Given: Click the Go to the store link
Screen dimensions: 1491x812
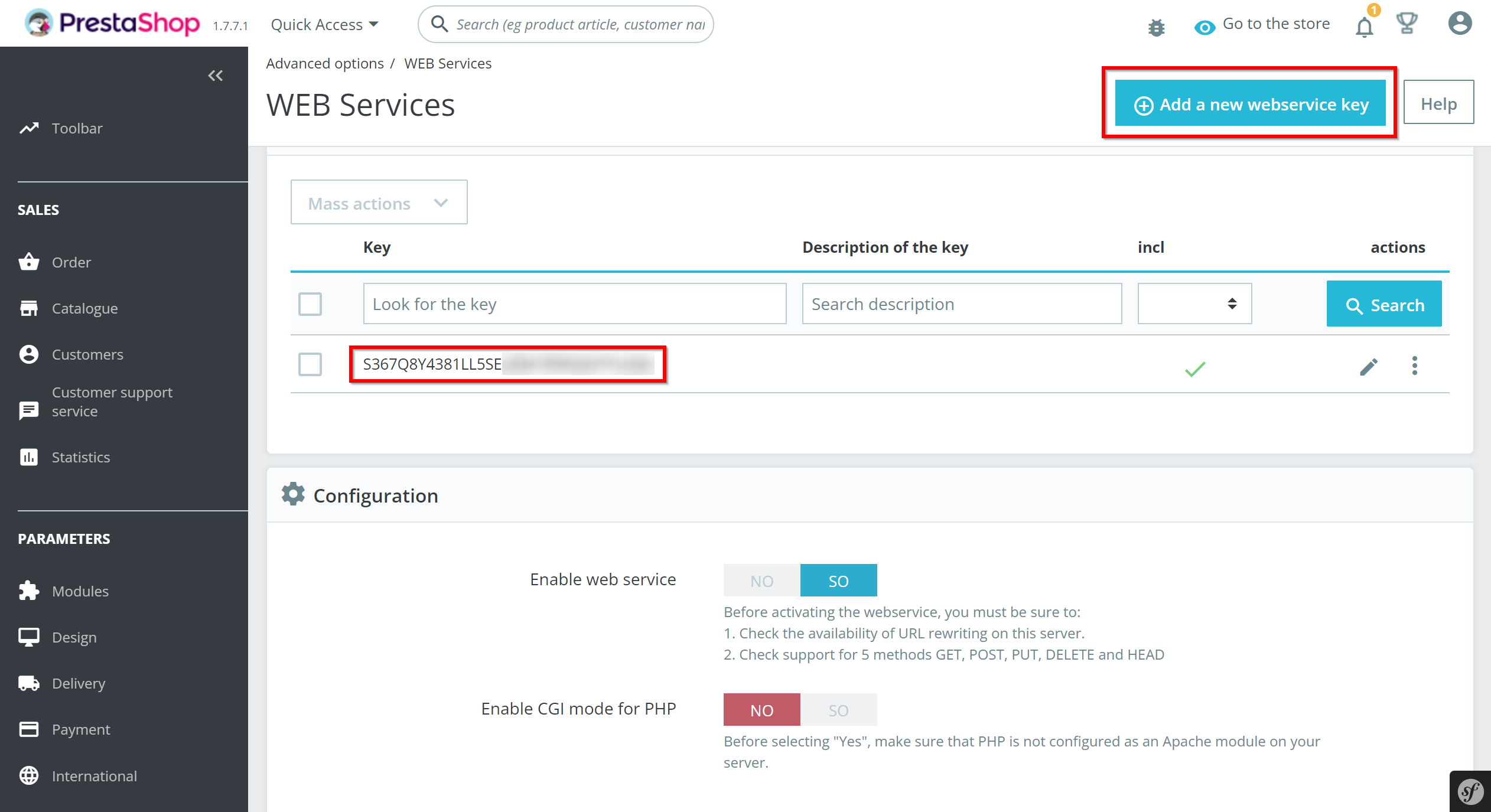Looking at the screenshot, I should click(1276, 24).
